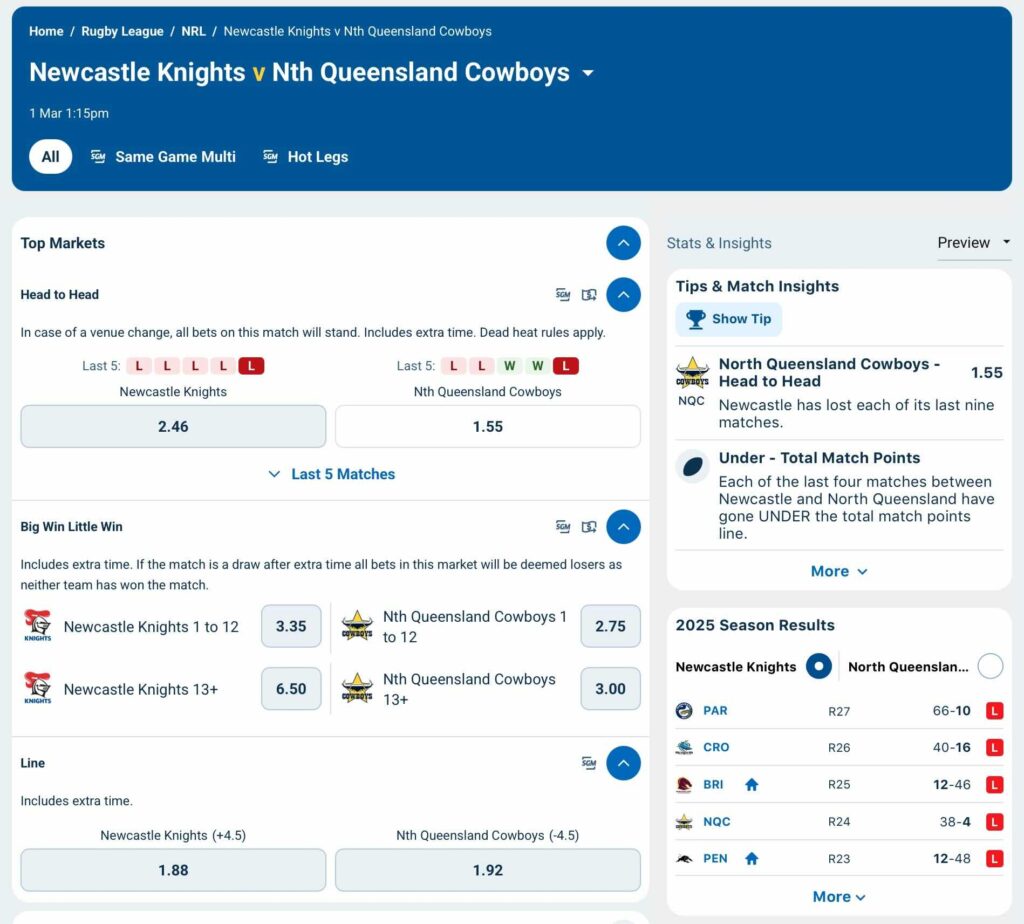Toggle the Show Tip button
Screen dimensions: 1024x924
[729, 319]
